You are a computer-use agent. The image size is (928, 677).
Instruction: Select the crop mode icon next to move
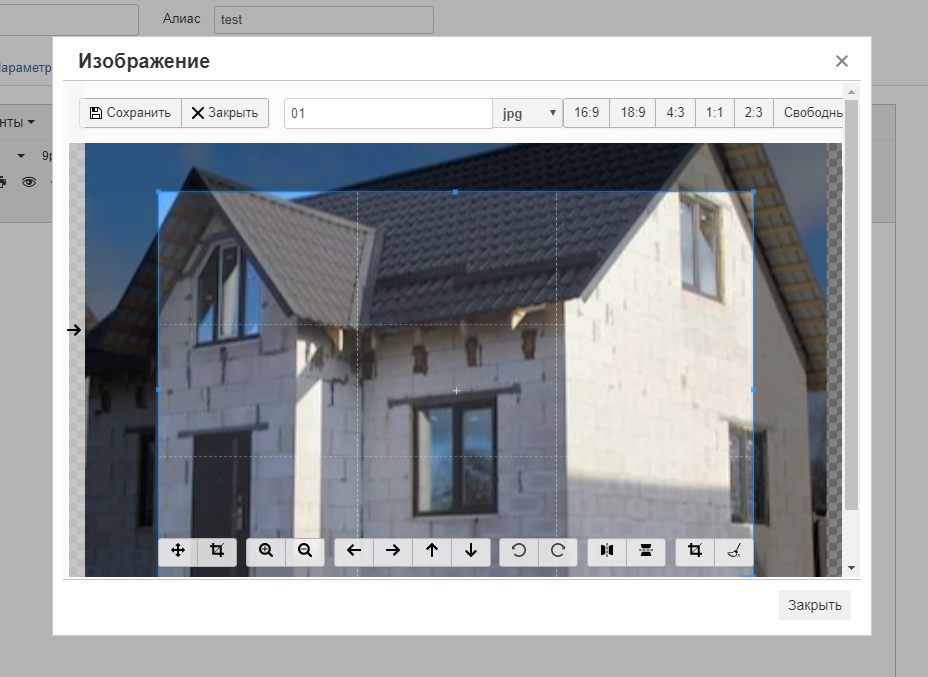[x=217, y=551]
